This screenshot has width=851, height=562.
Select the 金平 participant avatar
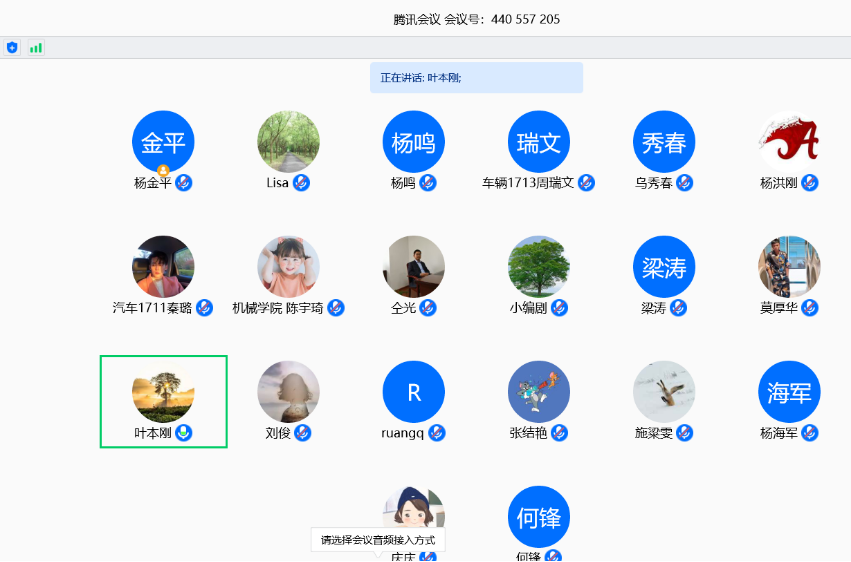163,141
